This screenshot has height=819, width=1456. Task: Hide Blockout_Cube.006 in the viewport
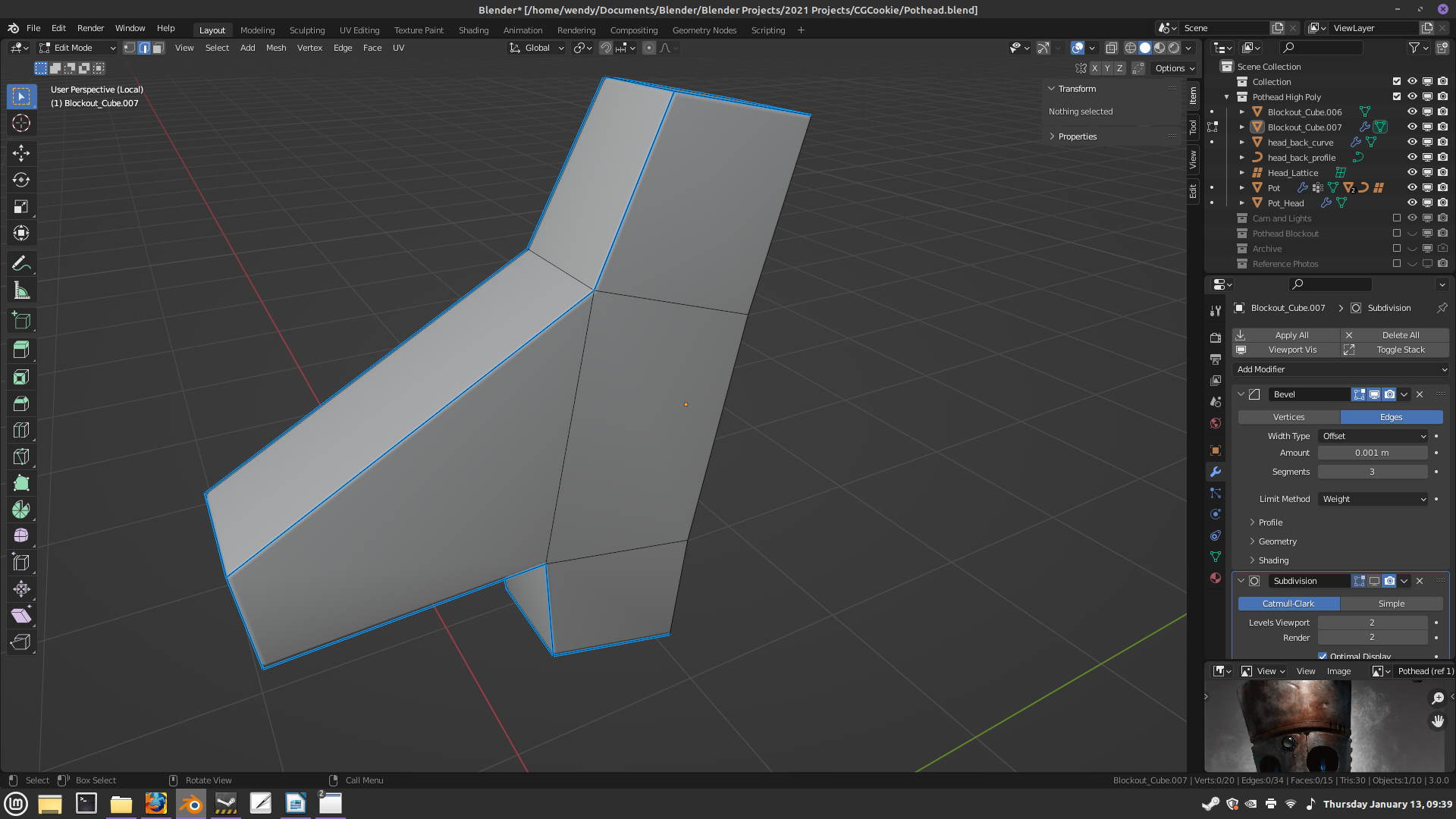tap(1412, 111)
